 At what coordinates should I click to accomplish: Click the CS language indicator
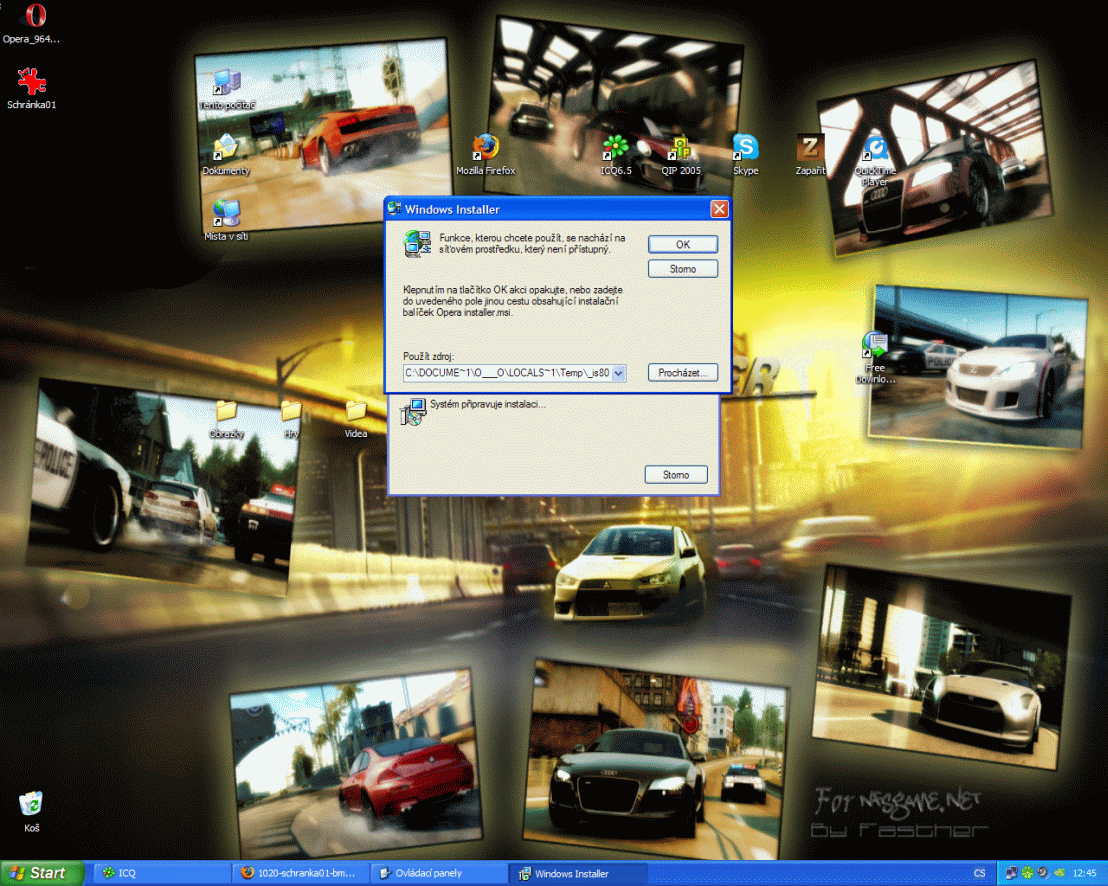click(x=979, y=873)
